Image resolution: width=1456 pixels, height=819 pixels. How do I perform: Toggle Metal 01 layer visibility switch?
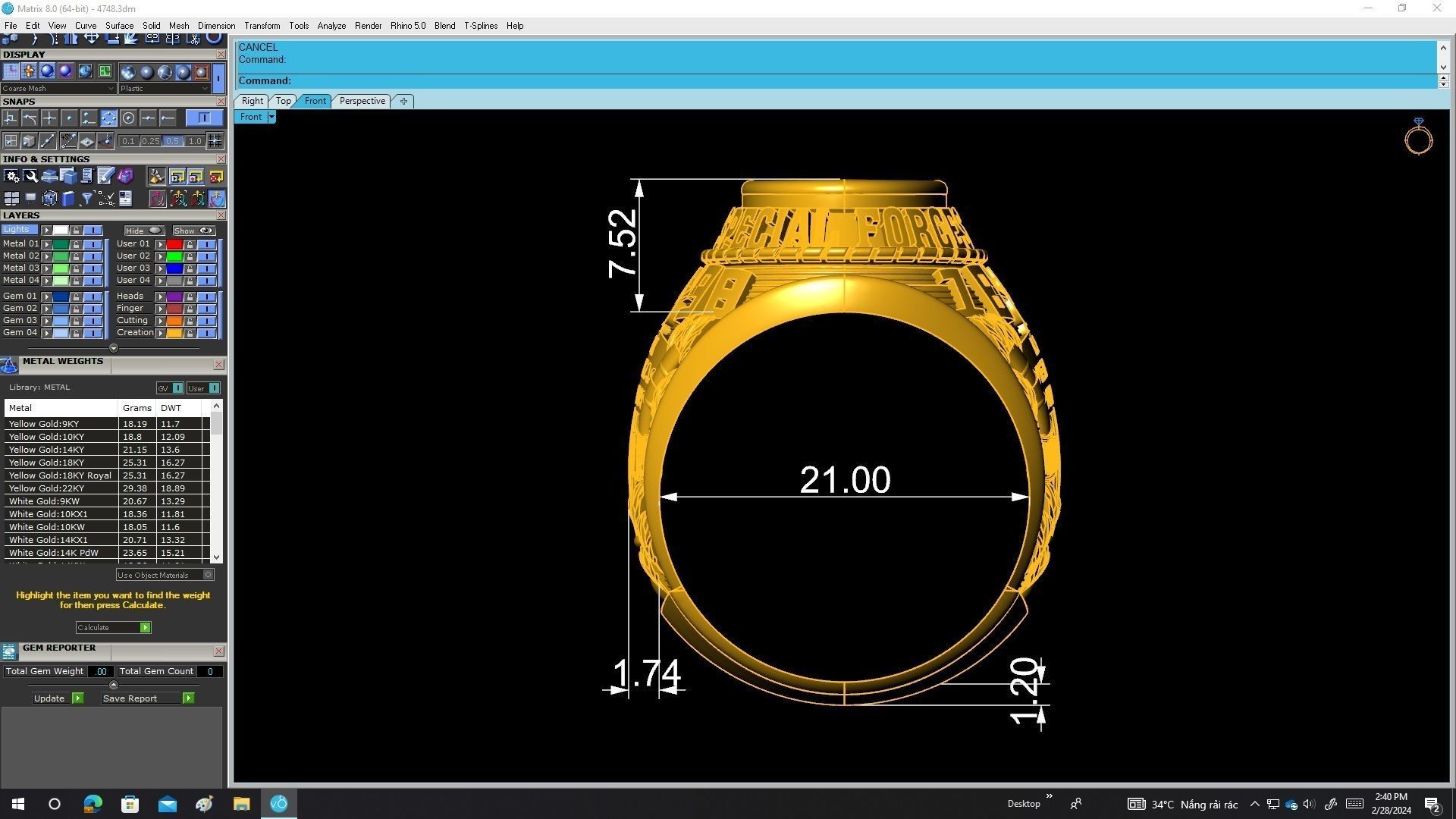tap(93, 244)
